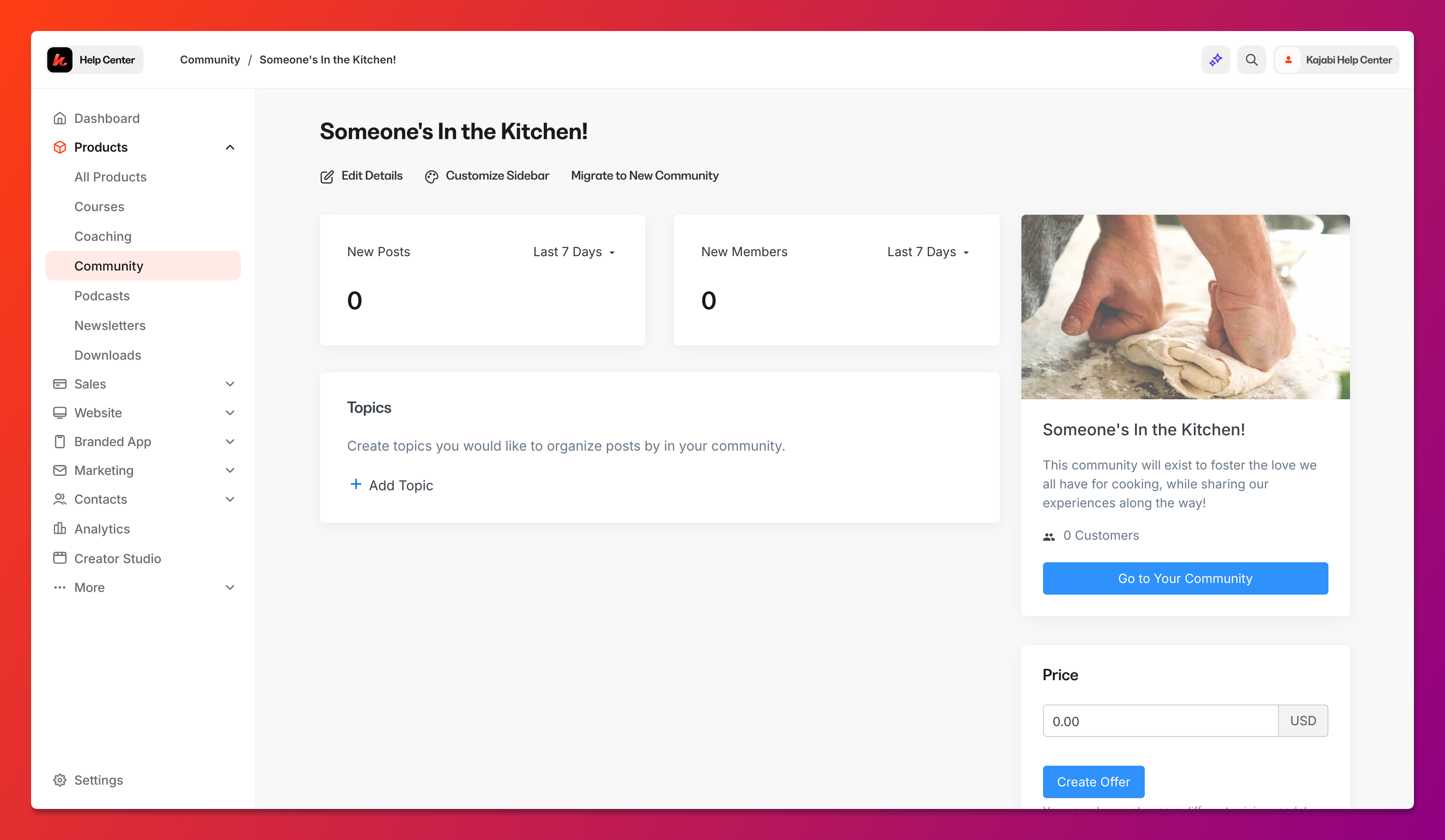Click Go to Your Community button
This screenshot has height=840, width=1445.
pyautogui.click(x=1185, y=578)
